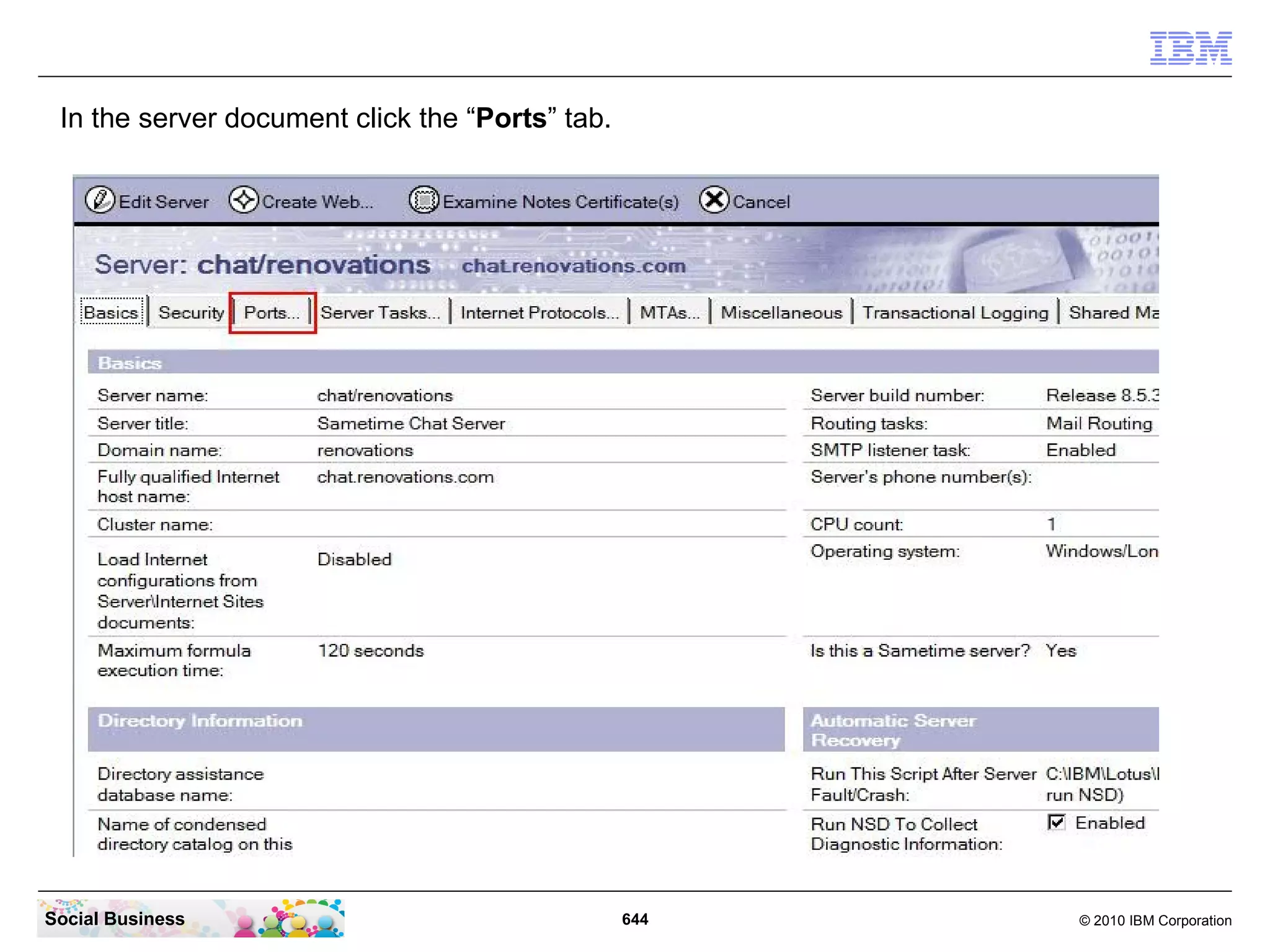The height and width of the screenshot is (952, 1270).
Task: Click the Run NSD To Collect label
Action: point(906,834)
